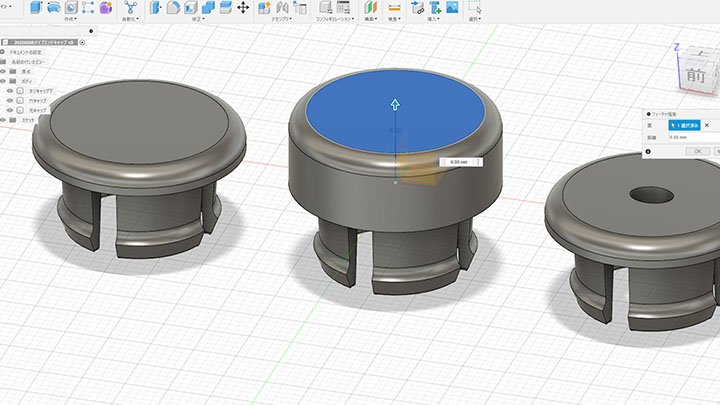Open the 選択 (Select) dropdown menu
Screen dimensions: 720x405
pyautogui.click(x=475, y=19)
